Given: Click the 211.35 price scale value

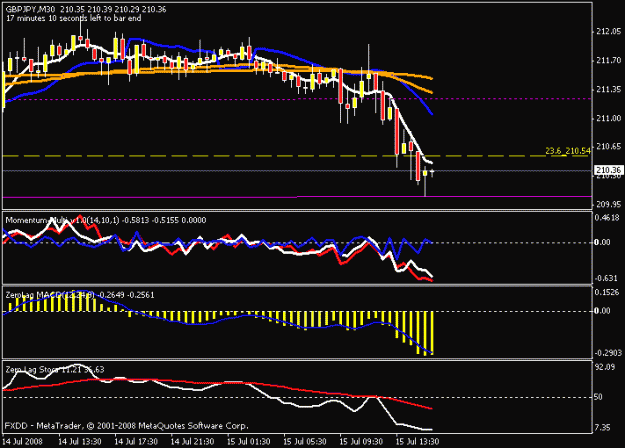Looking at the screenshot, I should (x=608, y=90).
